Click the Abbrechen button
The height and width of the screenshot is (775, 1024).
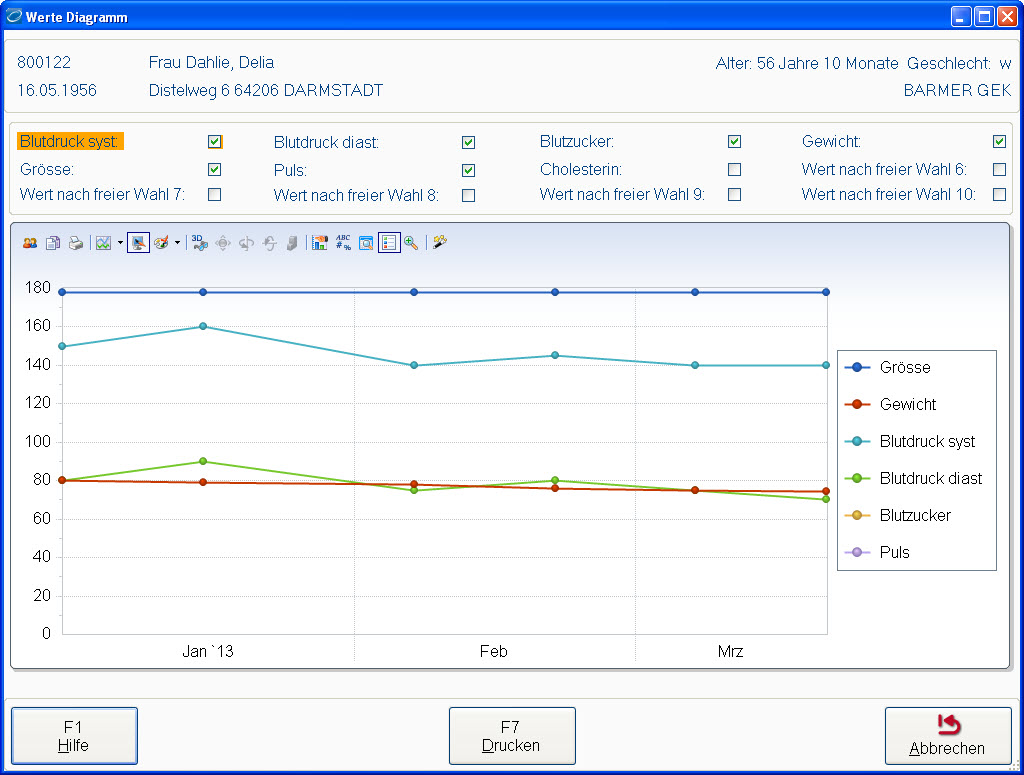(948, 736)
